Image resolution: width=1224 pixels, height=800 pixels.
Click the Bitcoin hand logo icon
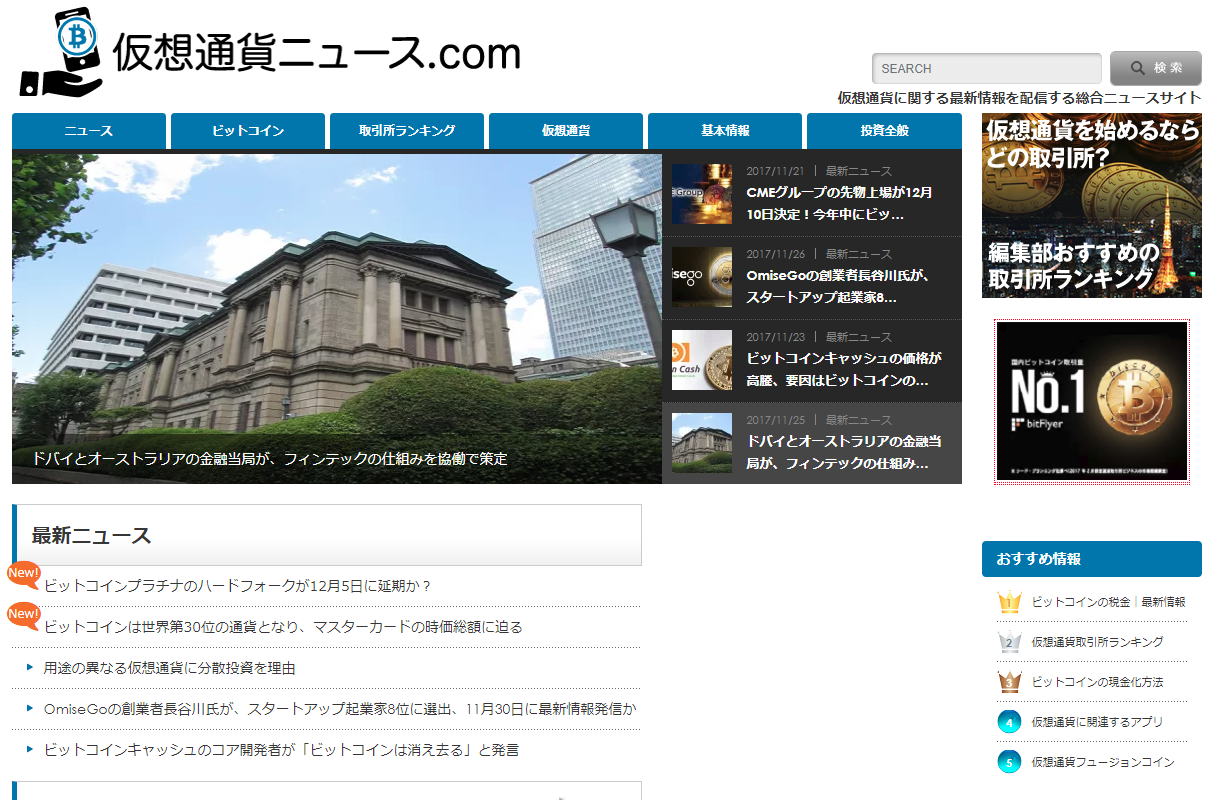click(62, 54)
